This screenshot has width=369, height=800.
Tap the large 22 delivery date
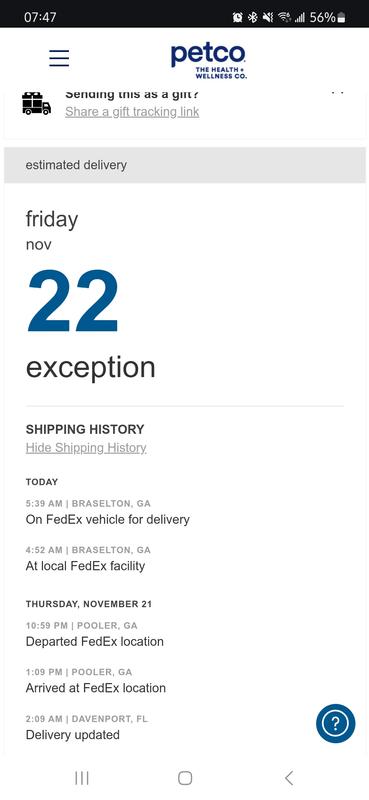pyautogui.click(x=73, y=301)
